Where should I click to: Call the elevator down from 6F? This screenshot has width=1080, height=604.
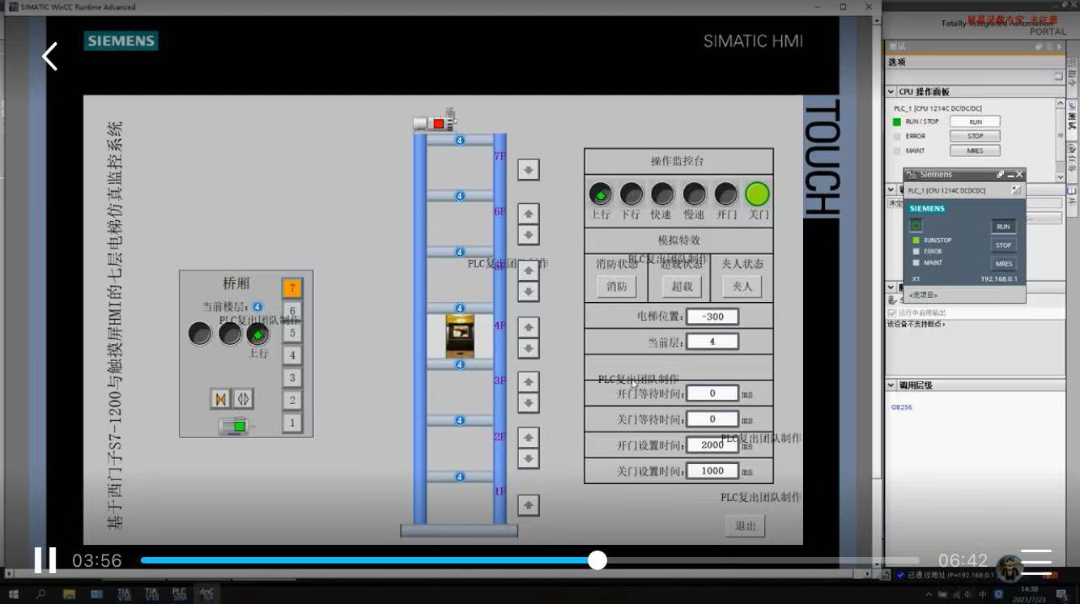[528, 236]
